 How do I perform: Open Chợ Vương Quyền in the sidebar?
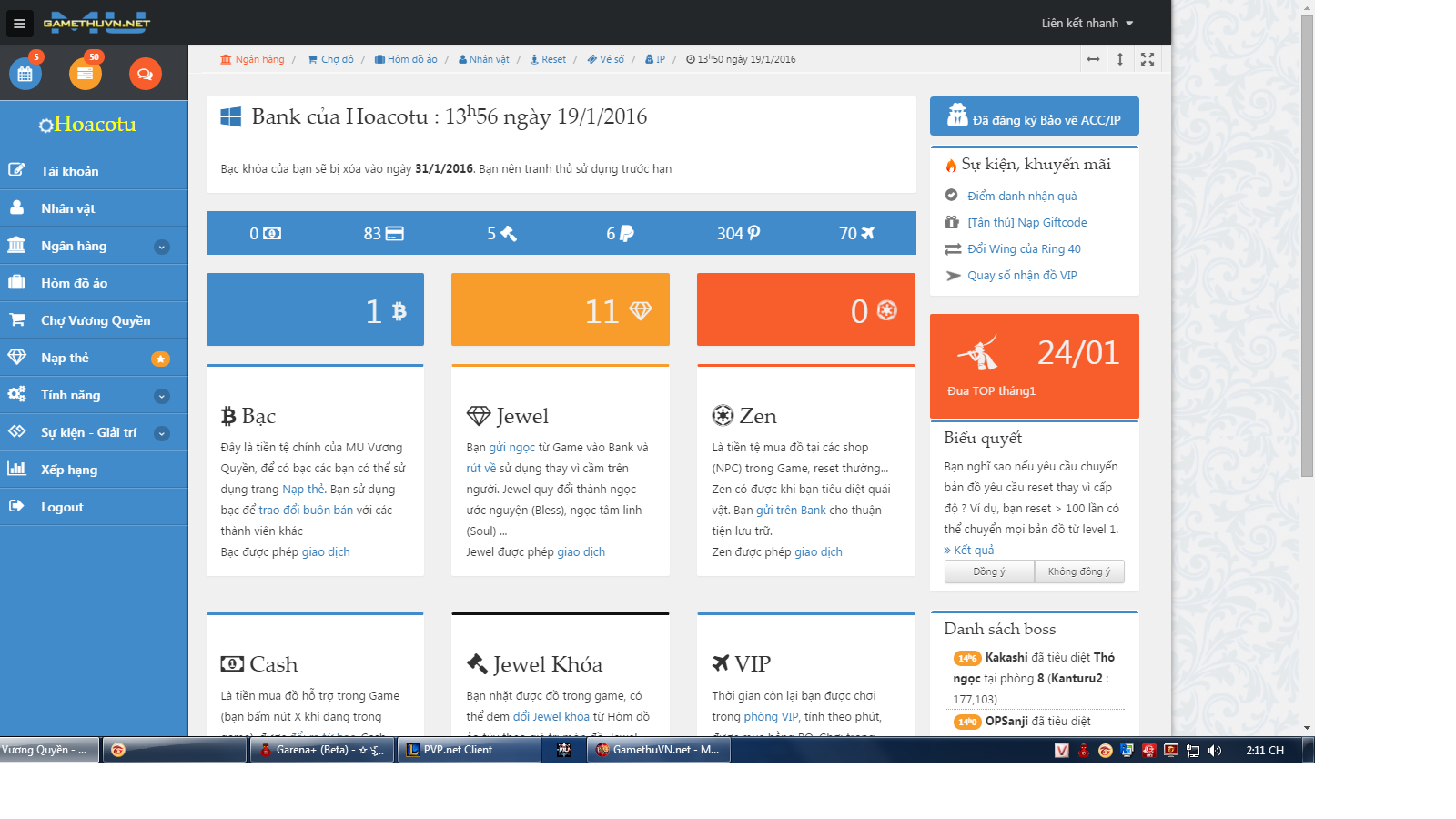95,320
